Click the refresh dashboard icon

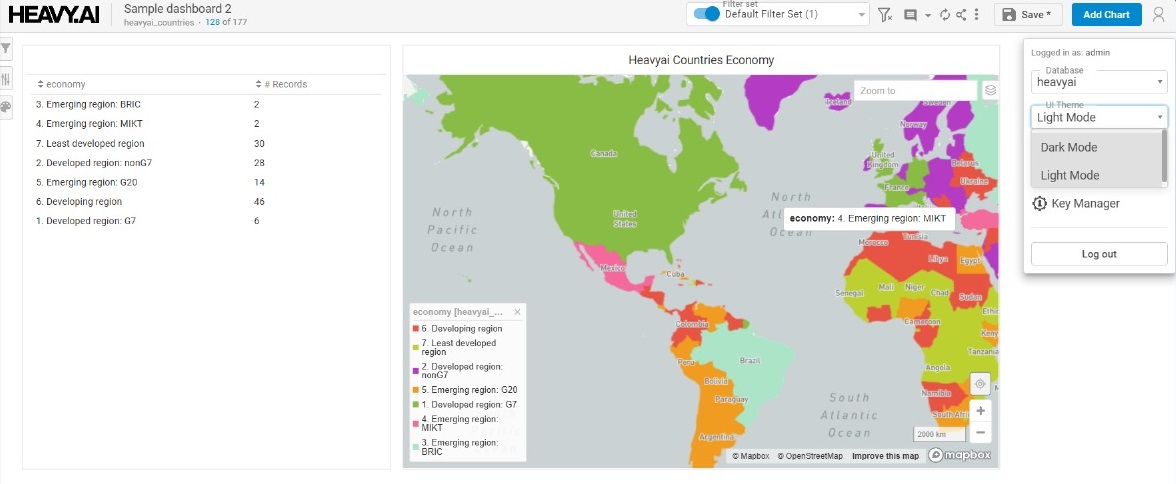944,14
